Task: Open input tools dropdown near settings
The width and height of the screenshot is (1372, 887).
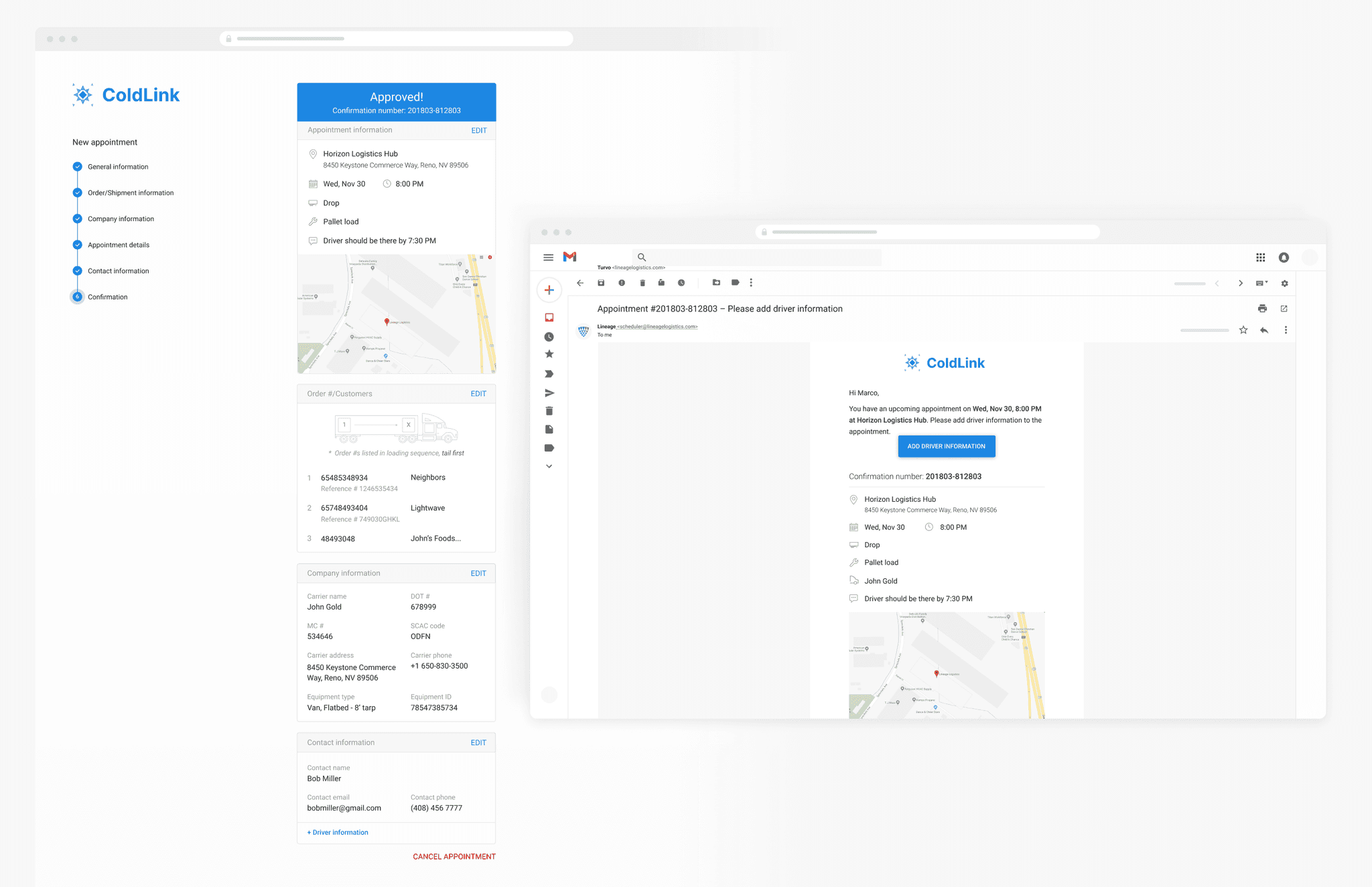Action: click(x=1261, y=283)
